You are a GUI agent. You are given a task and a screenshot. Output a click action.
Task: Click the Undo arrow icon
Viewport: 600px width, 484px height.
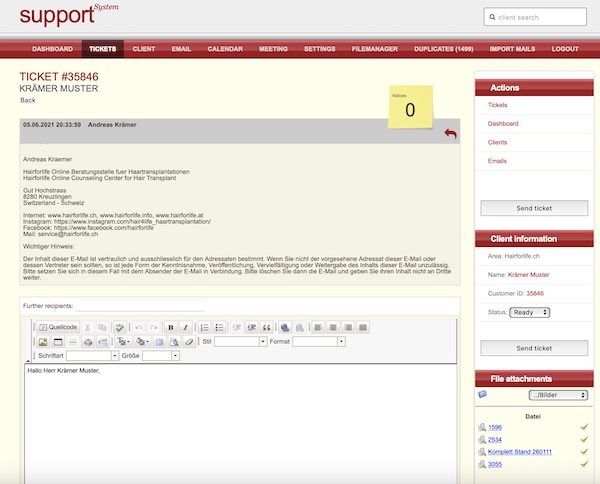[139, 327]
